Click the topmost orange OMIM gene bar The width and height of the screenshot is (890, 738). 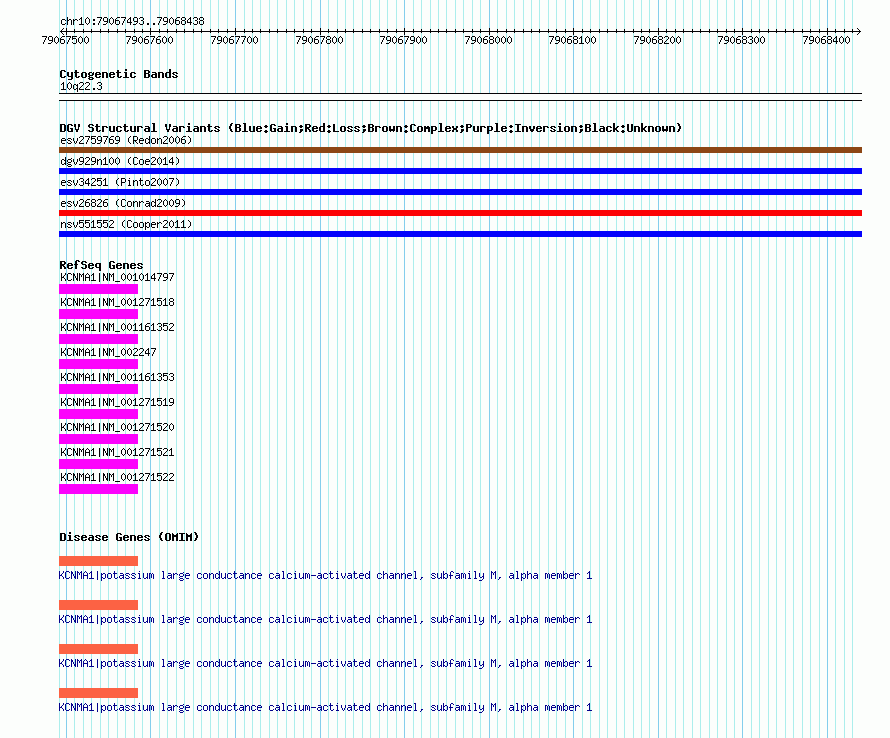tap(98, 561)
